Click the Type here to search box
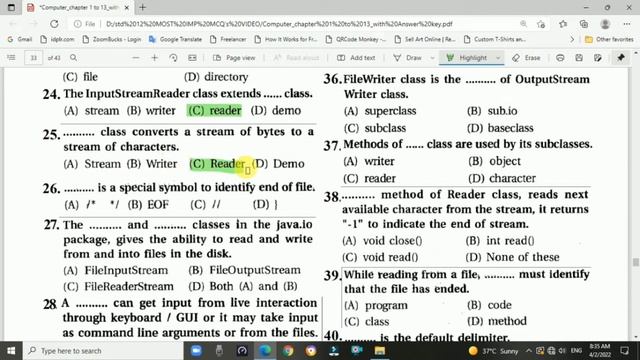Screen dimensions: 640x360 [104, 351]
